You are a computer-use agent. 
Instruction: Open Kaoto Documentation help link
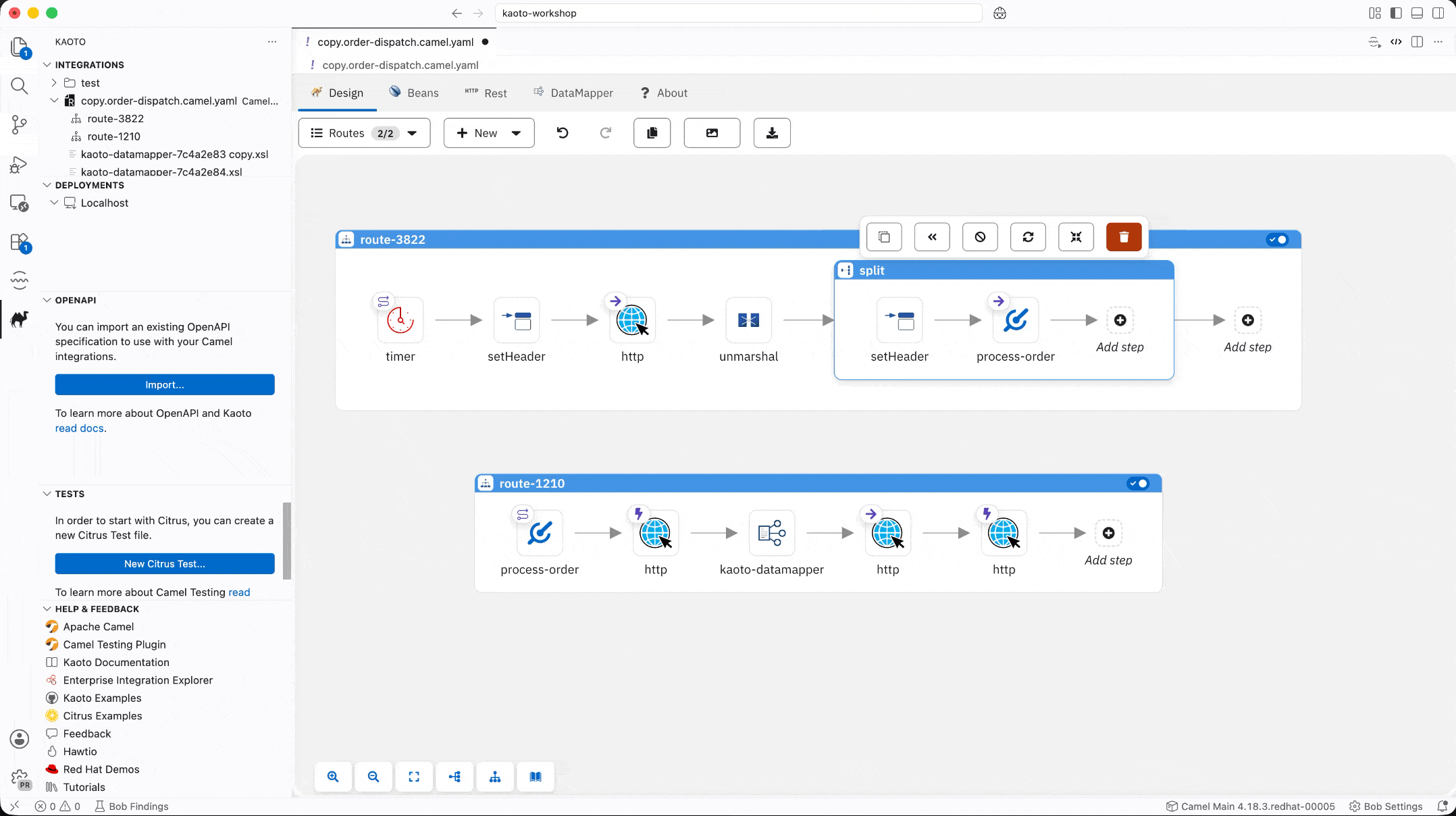(116, 662)
